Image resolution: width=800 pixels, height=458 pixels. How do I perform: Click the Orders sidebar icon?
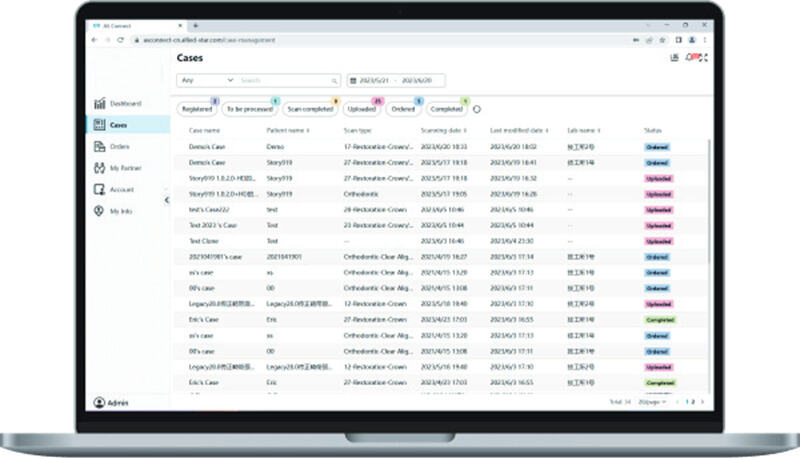click(x=100, y=147)
